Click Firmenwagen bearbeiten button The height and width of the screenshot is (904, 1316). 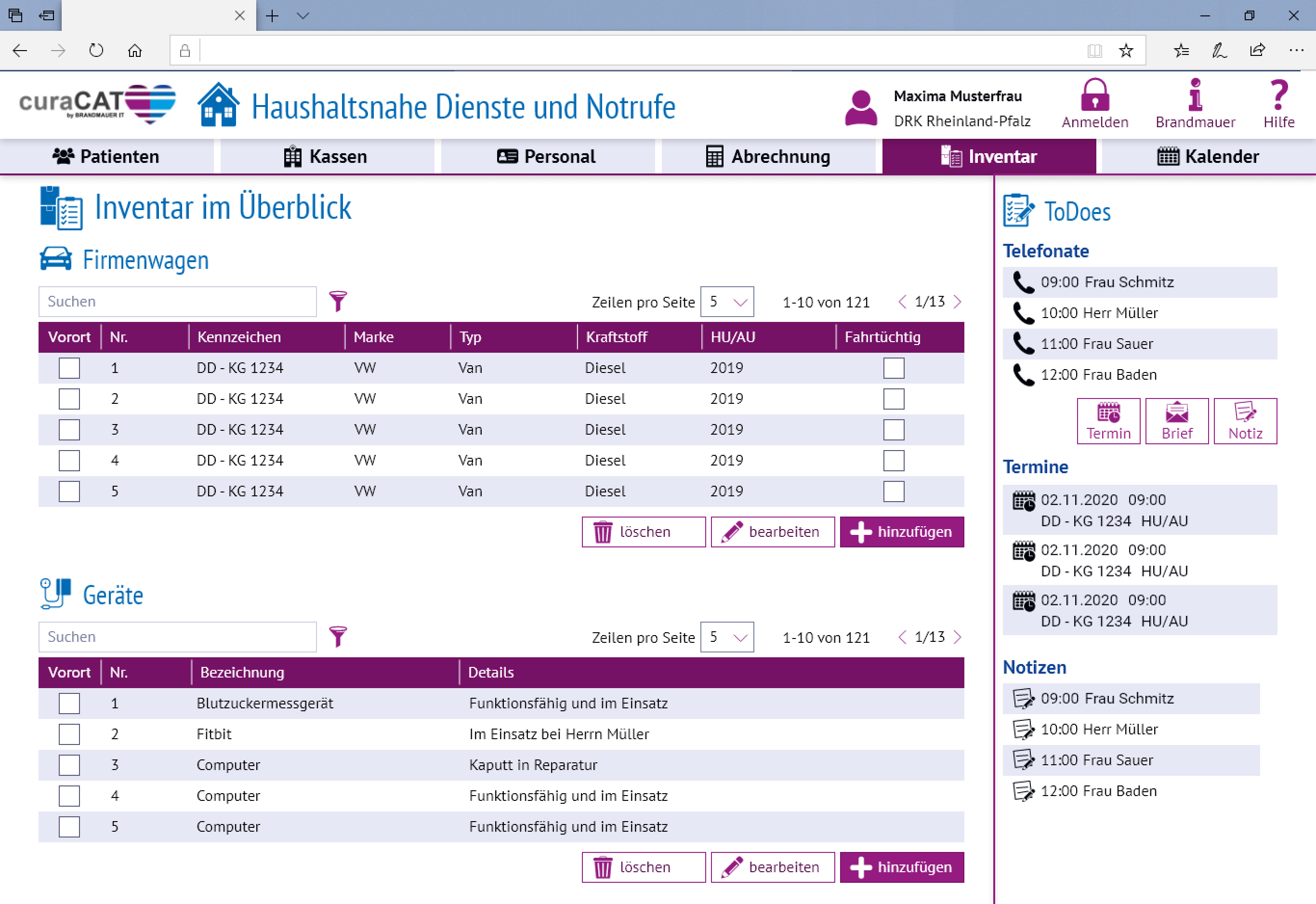[x=773, y=532]
